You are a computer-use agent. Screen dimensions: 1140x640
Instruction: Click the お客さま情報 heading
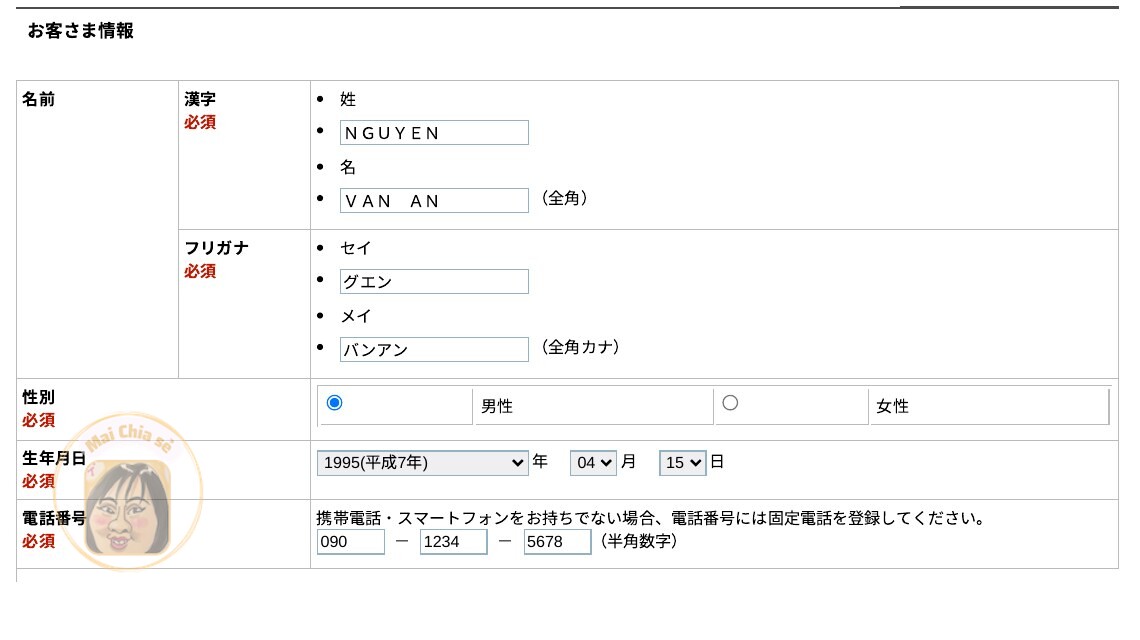(x=81, y=31)
